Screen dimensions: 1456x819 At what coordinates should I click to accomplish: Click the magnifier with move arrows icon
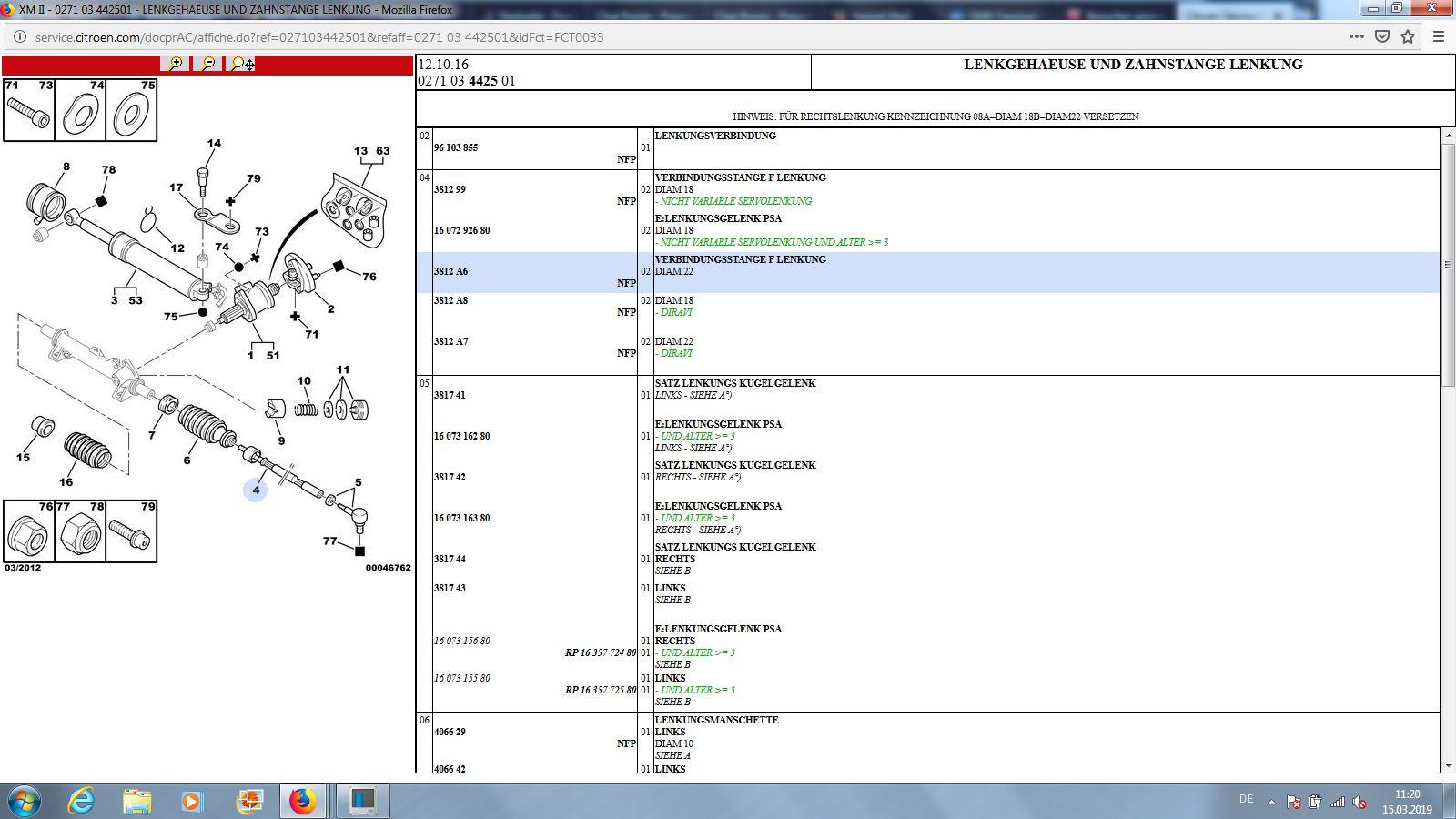pos(241,64)
